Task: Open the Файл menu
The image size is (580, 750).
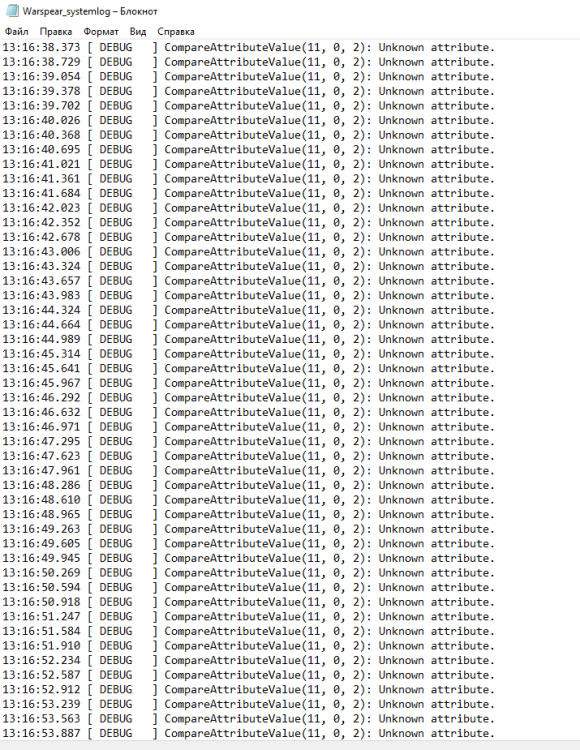Action: (x=16, y=32)
